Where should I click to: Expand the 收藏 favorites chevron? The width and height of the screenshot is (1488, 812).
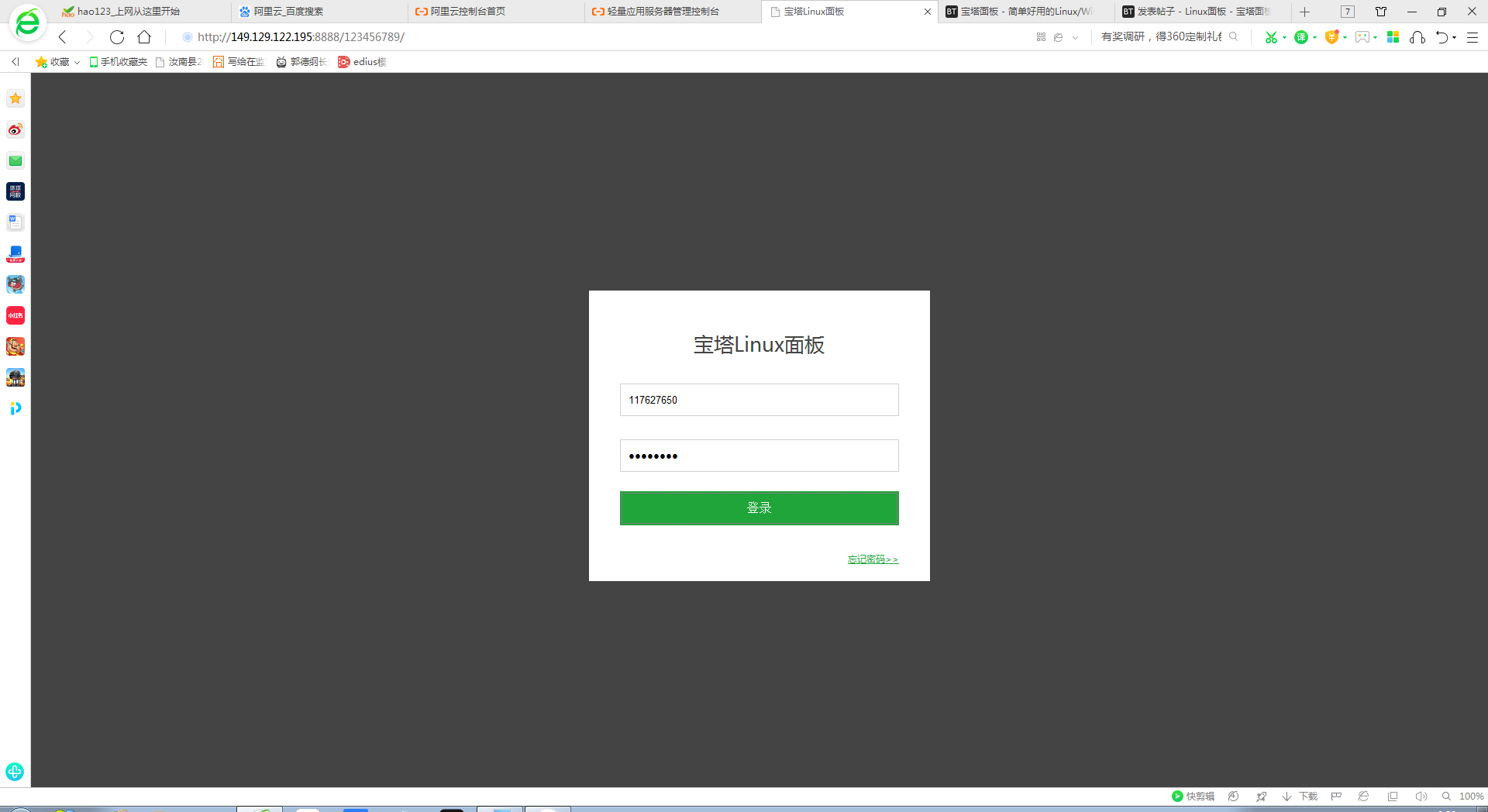point(76,62)
